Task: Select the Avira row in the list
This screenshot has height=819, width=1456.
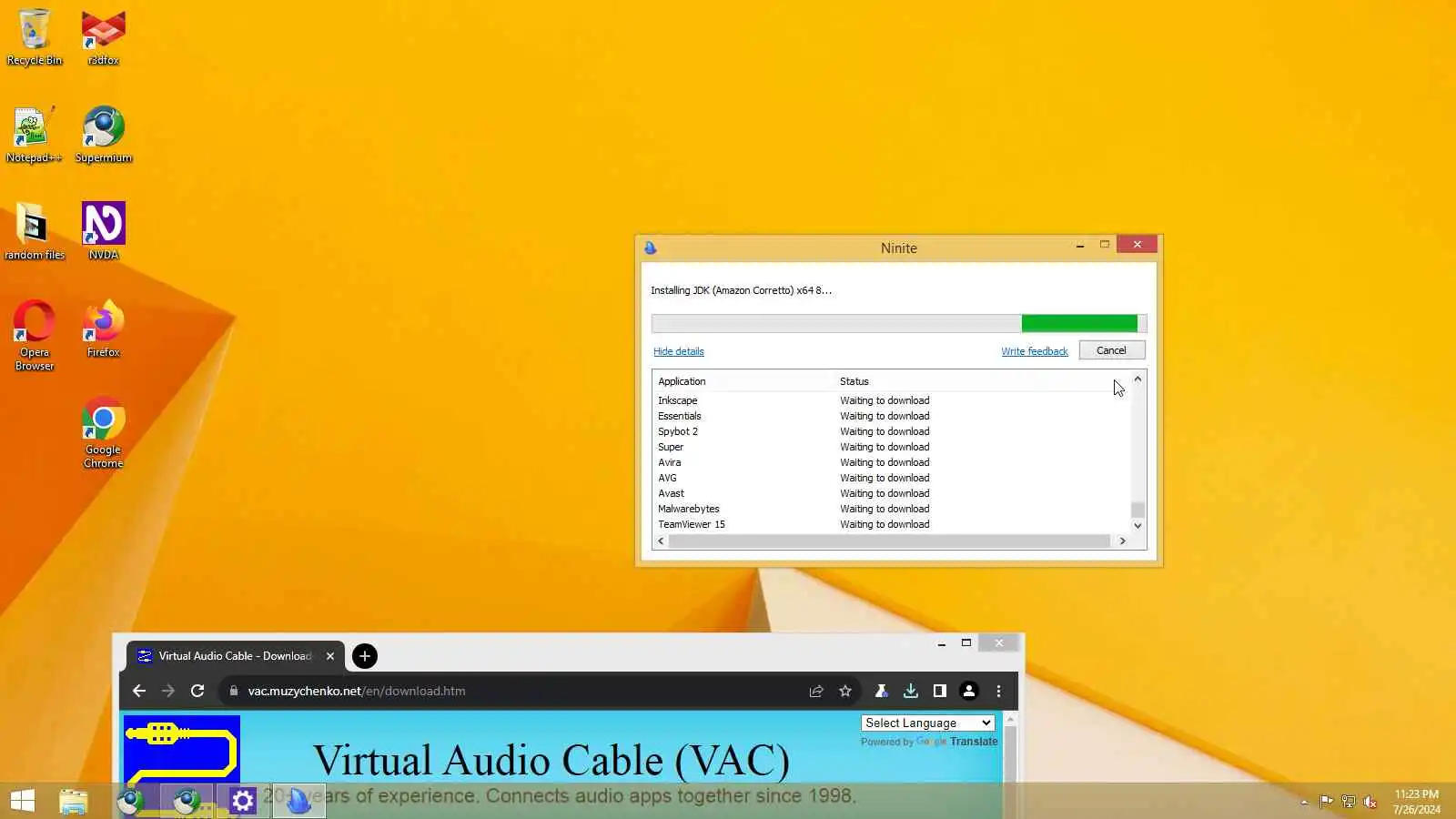Action: click(x=892, y=462)
